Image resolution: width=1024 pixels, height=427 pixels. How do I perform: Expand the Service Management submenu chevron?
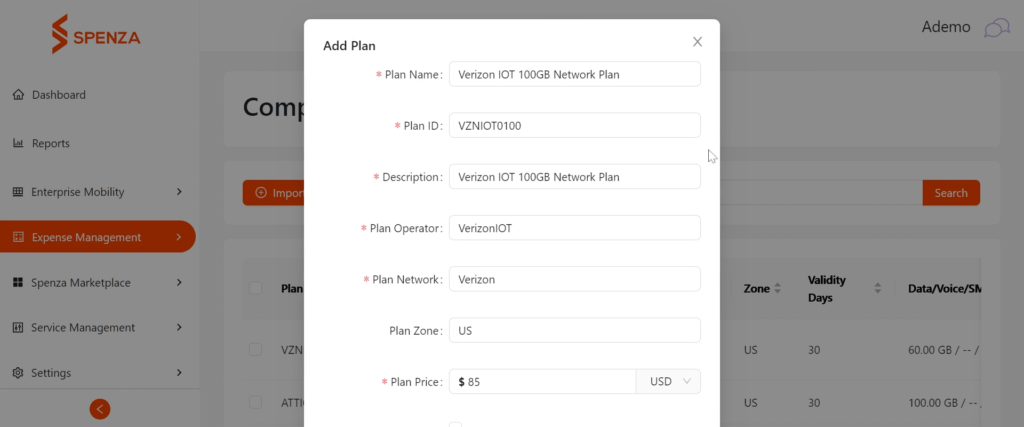[179, 328]
